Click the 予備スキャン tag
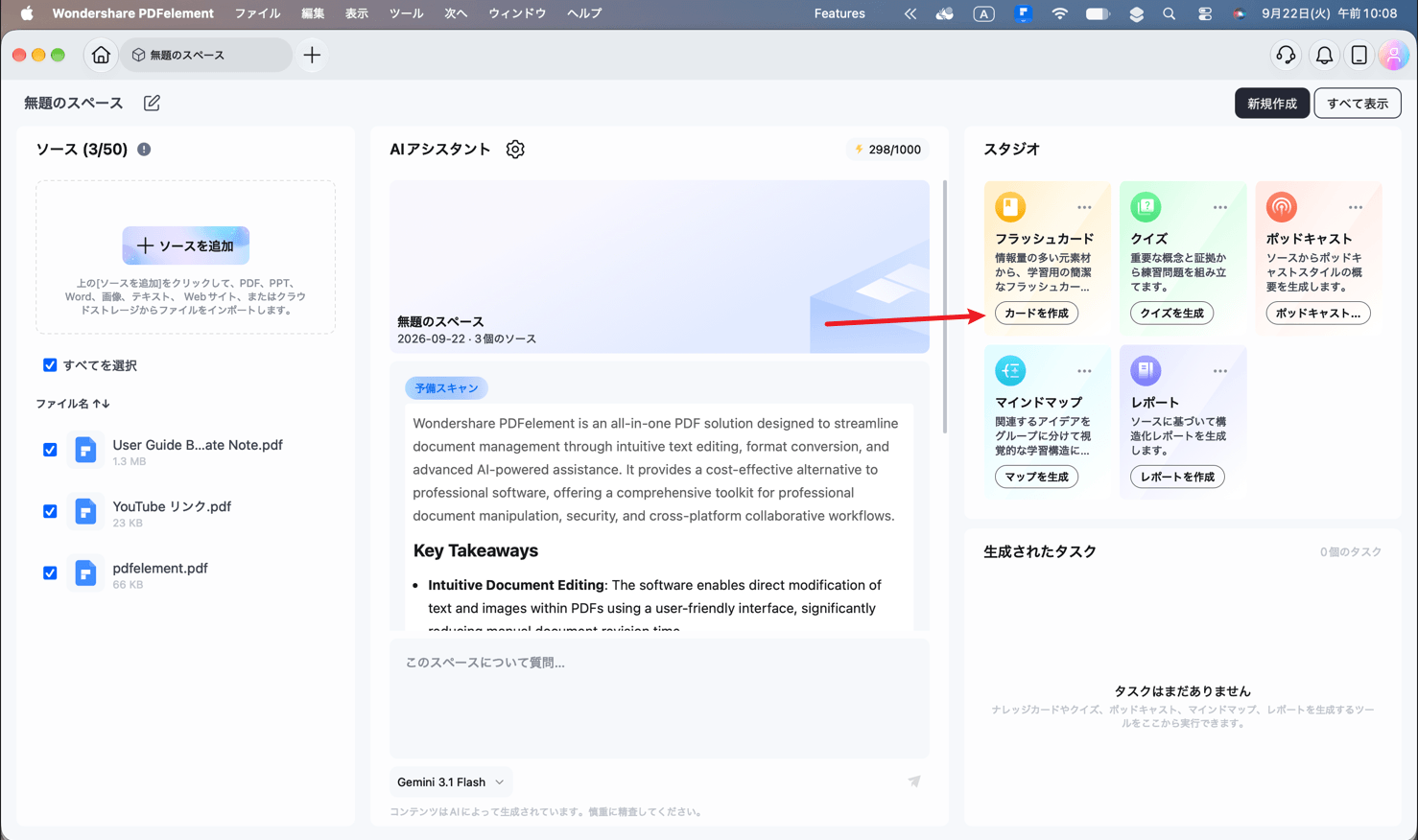The image size is (1418, 840). (446, 388)
